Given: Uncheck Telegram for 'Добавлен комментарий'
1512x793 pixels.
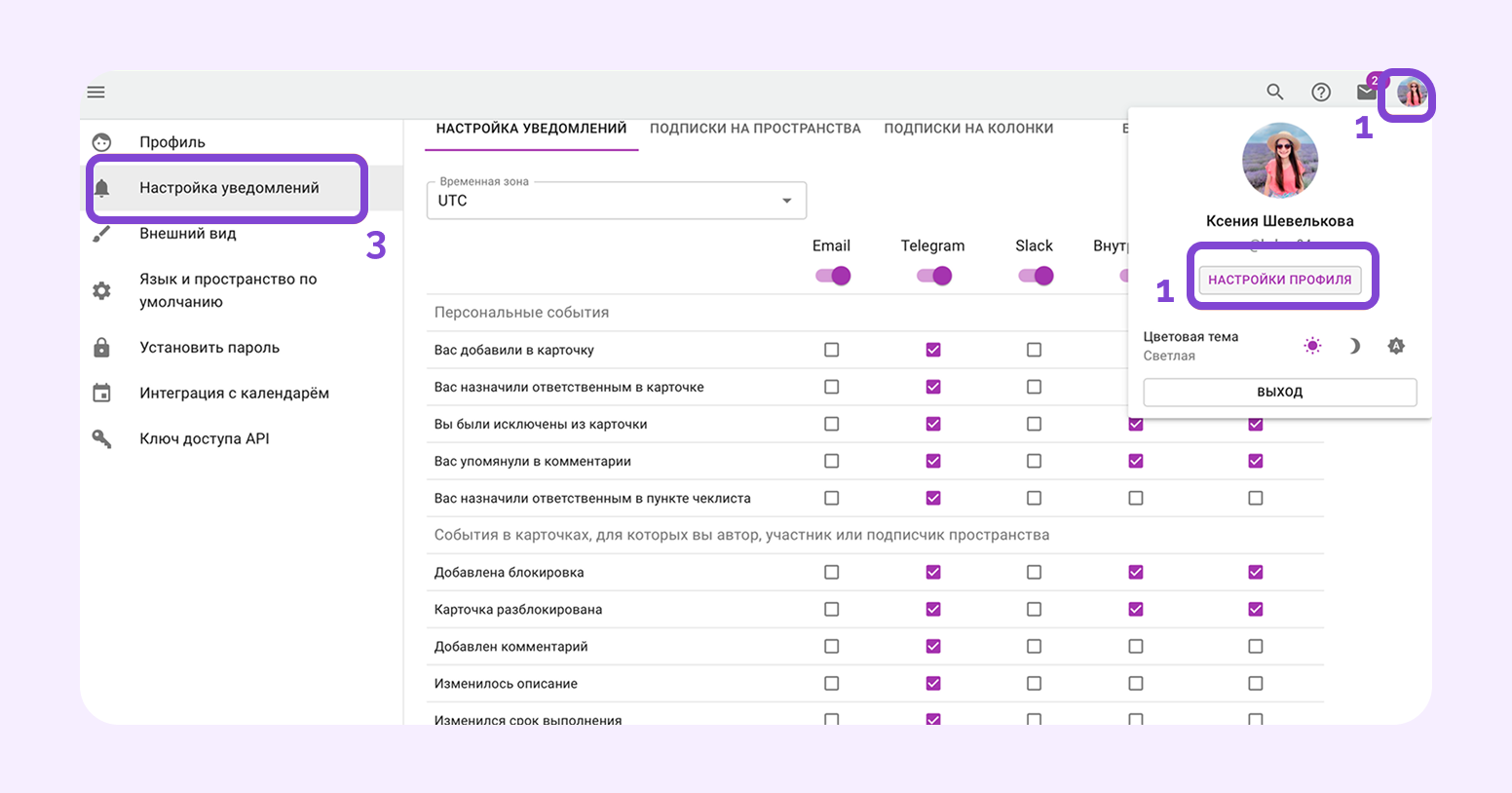Looking at the screenshot, I should point(933,646).
